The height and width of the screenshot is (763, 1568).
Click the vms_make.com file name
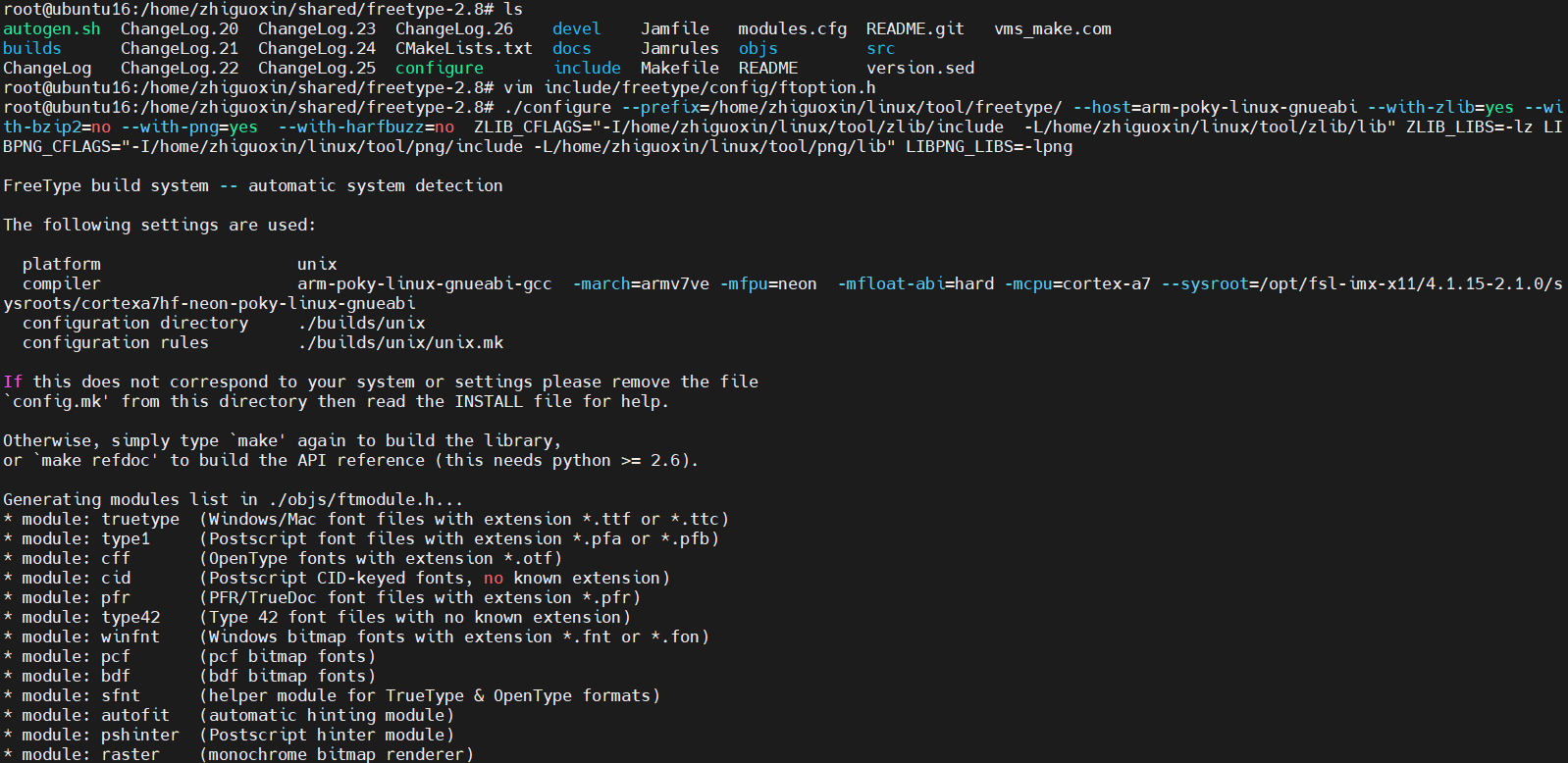(1052, 28)
